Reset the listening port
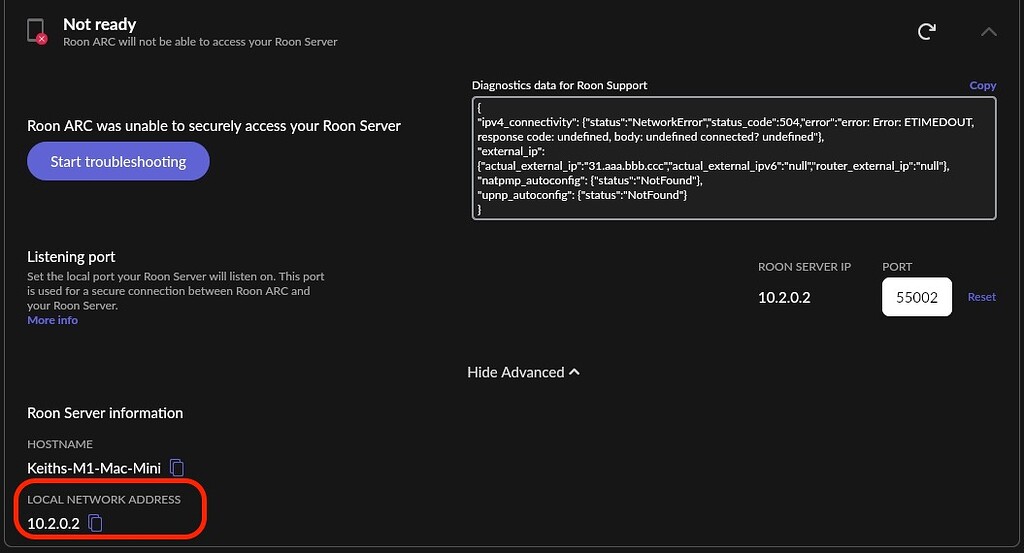Image resolution: width=1024 pixels, height=553 pixels. 981,297
